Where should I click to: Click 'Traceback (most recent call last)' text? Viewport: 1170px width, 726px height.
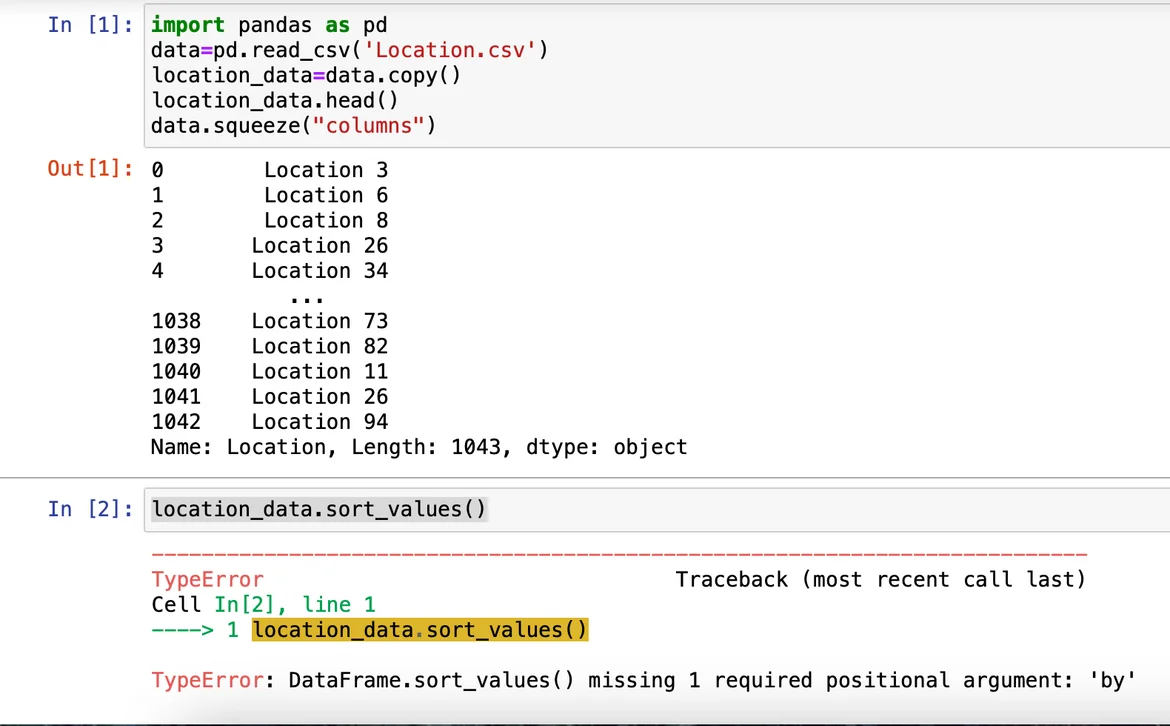[x=880, y=580]
